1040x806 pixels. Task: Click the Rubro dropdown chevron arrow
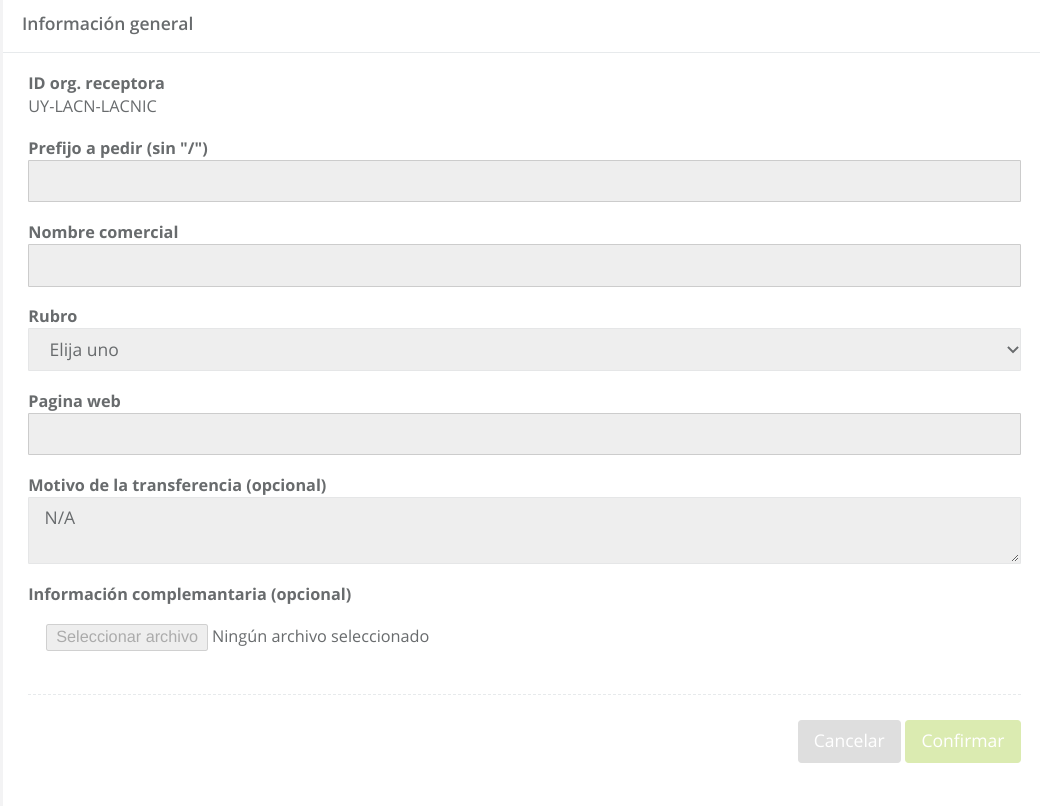click(1012, 350)
